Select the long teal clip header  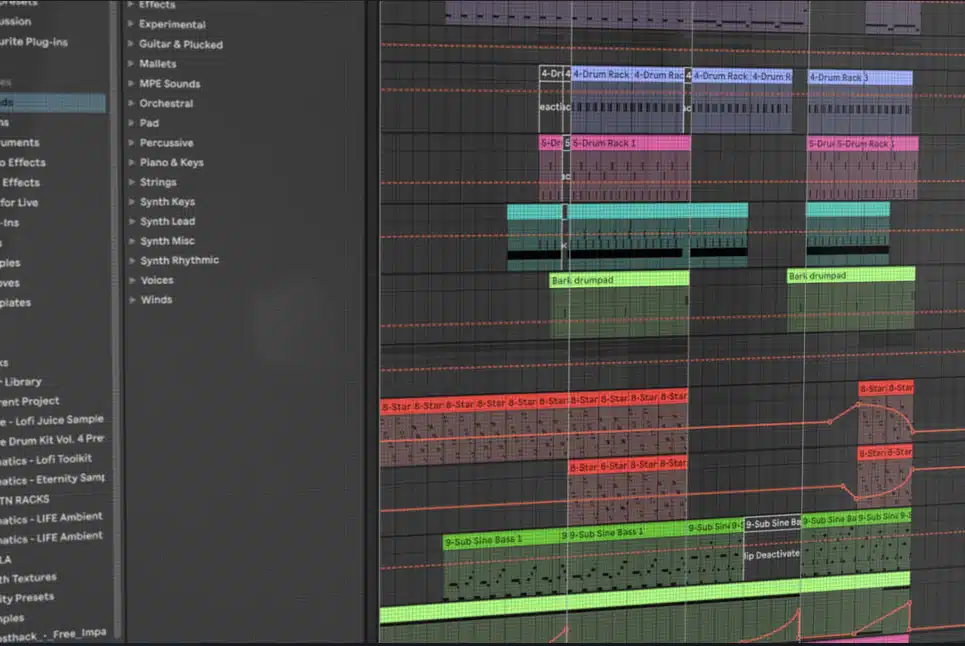click(x=657, y=211)
